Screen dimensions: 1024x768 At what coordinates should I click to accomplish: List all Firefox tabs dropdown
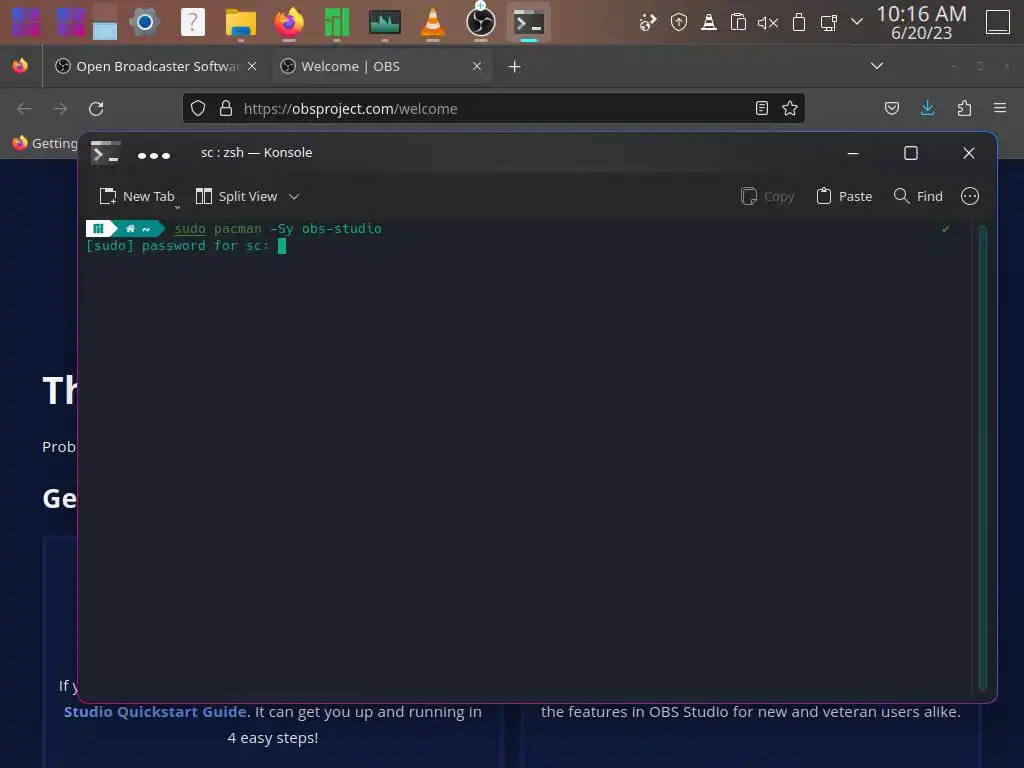[x=877, y=66]
